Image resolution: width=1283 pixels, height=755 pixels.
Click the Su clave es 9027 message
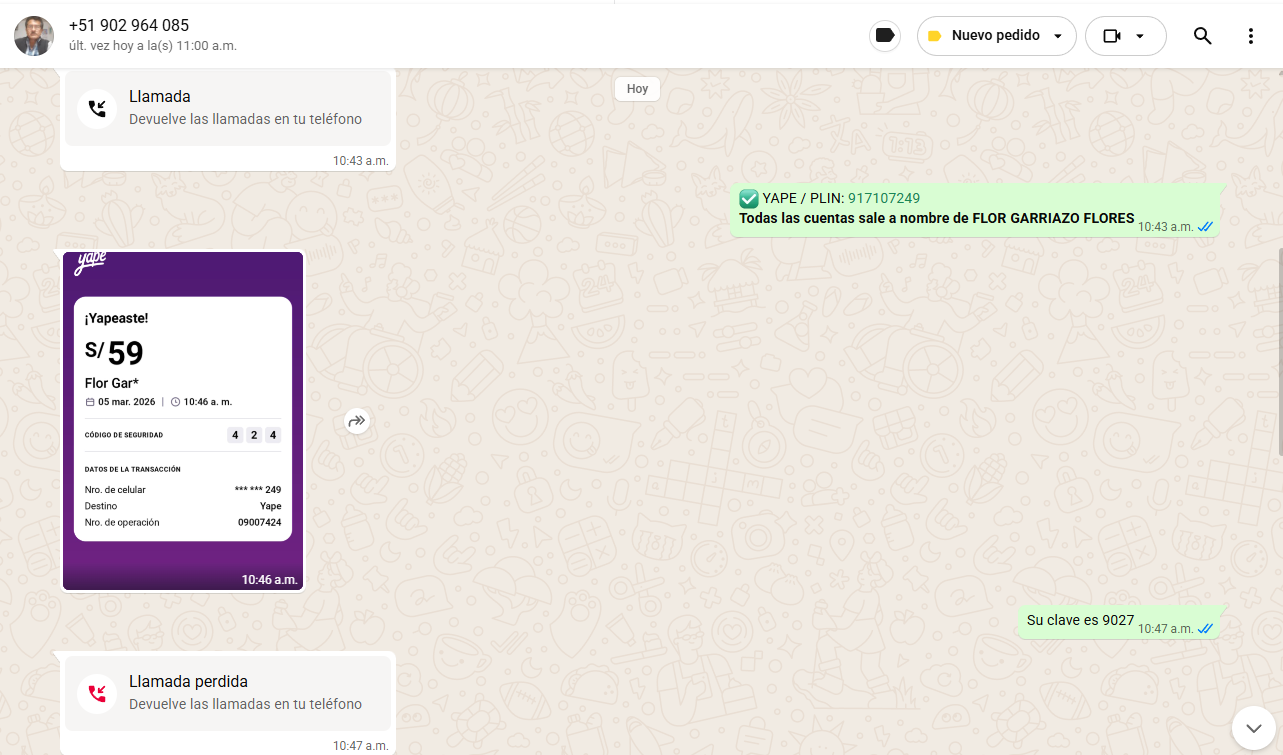tap(1080, 620)
